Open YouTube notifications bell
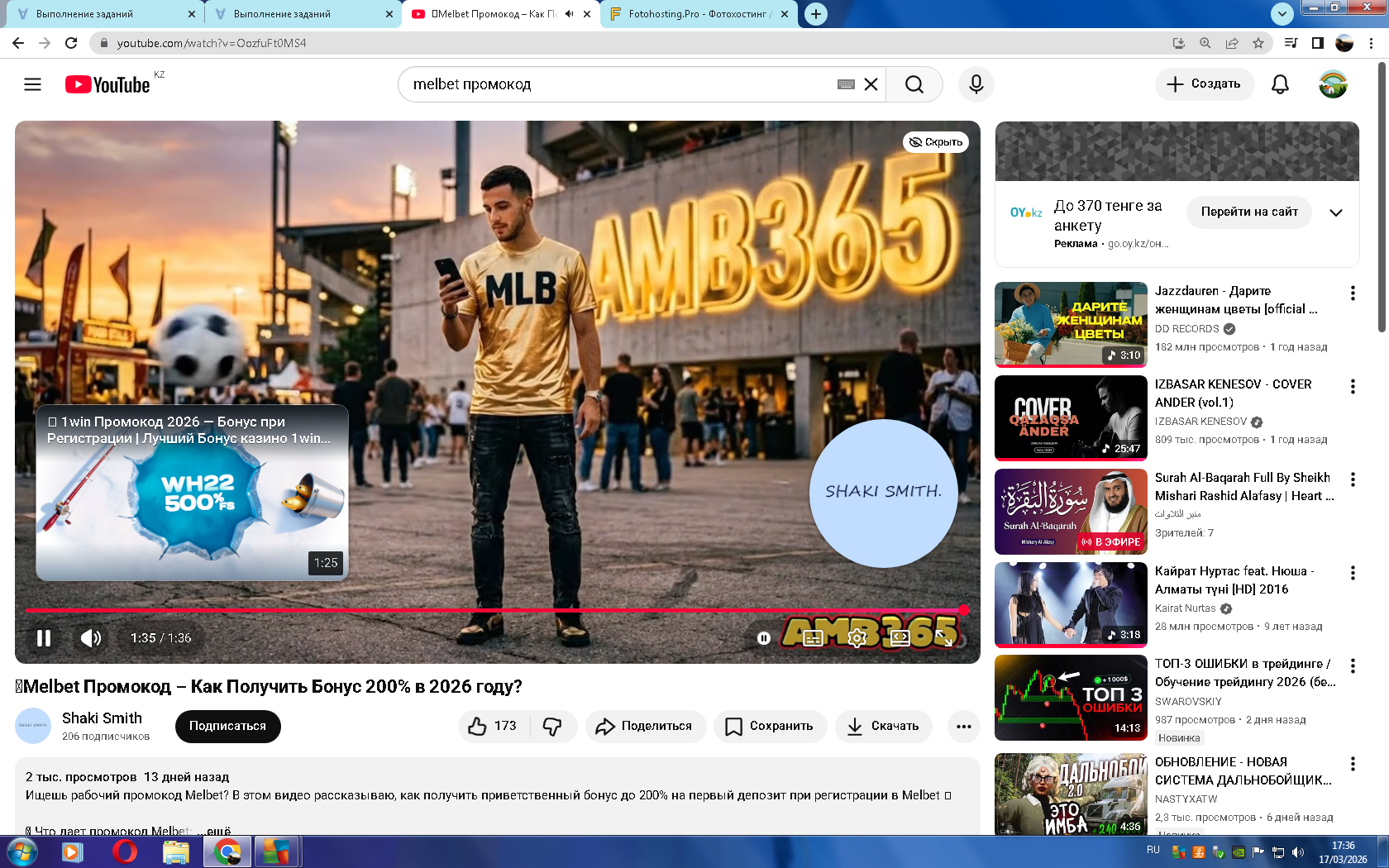The height and width of the screenshot is (868, 1389). [1280, 84]
